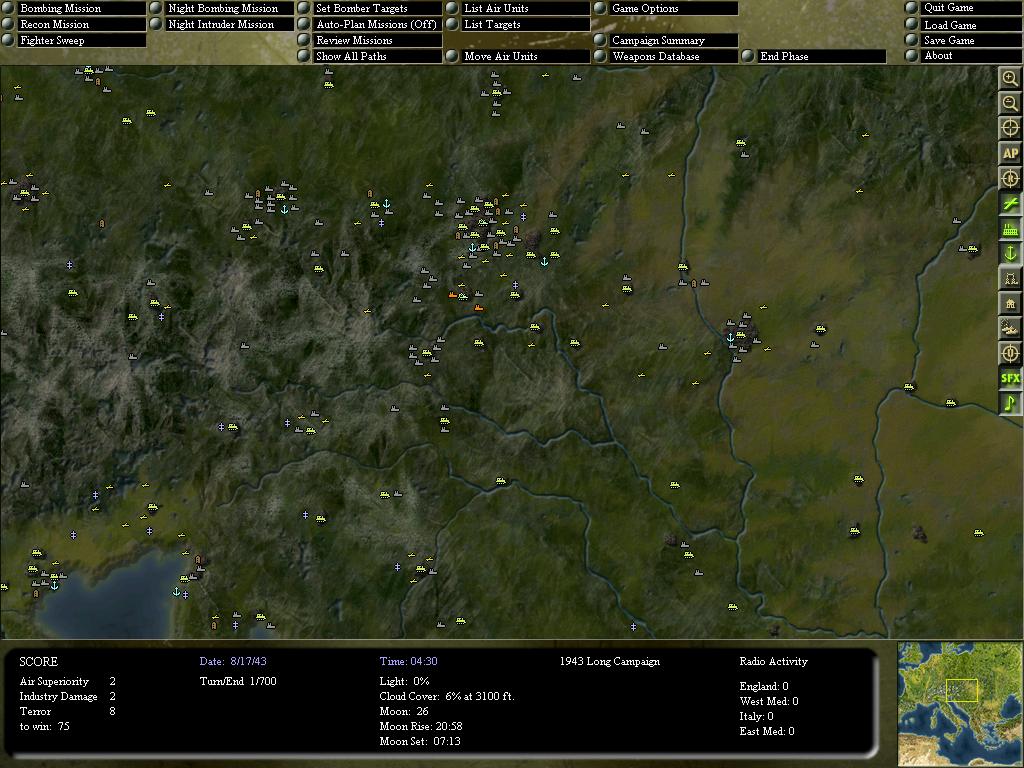
Task: Toggle the rail bridge icon in the side toolbar
Action: [1010, 278]
